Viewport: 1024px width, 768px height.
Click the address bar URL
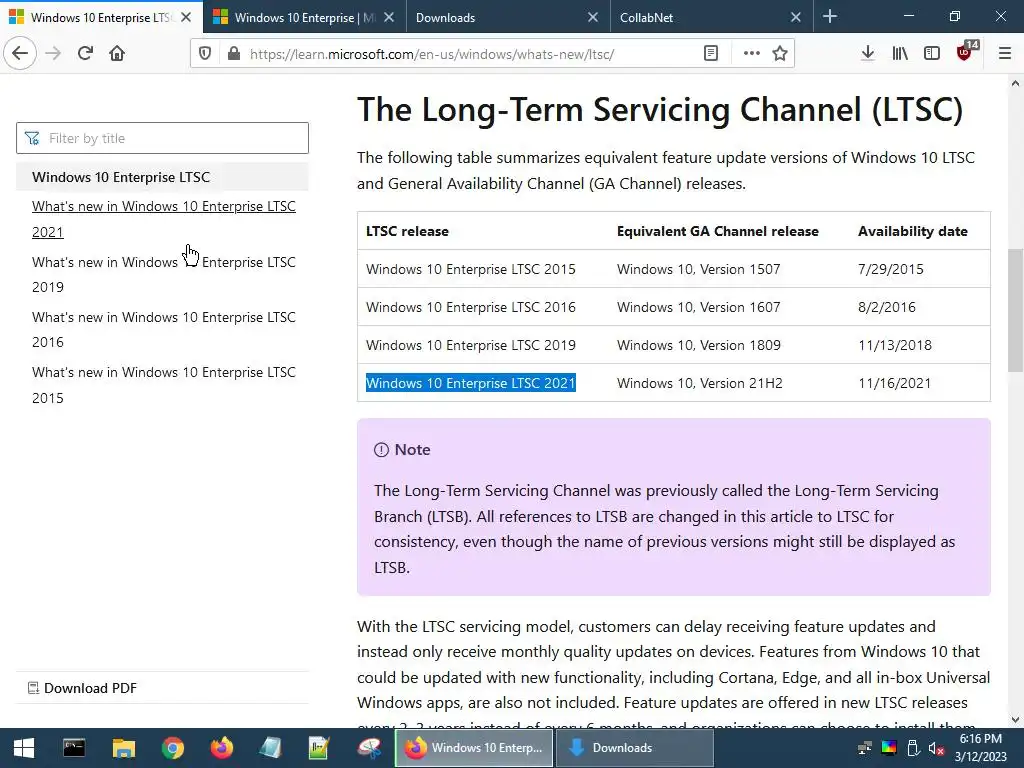coord(431,54)
